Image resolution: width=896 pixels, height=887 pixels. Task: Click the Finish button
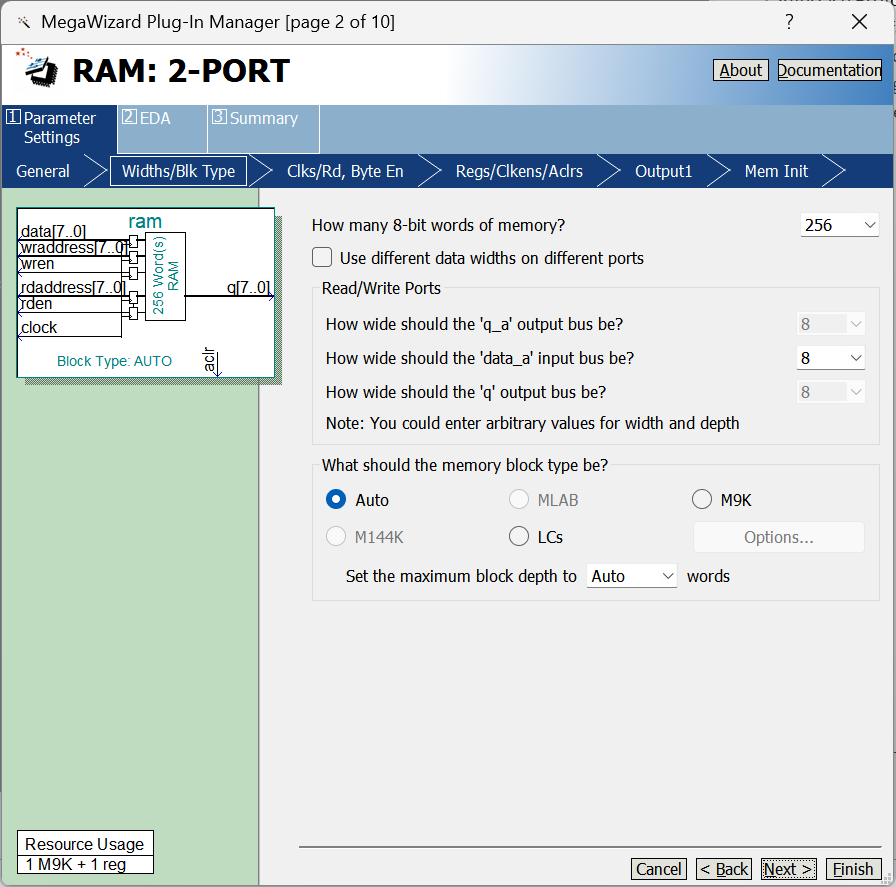click(x=853, y=869)
